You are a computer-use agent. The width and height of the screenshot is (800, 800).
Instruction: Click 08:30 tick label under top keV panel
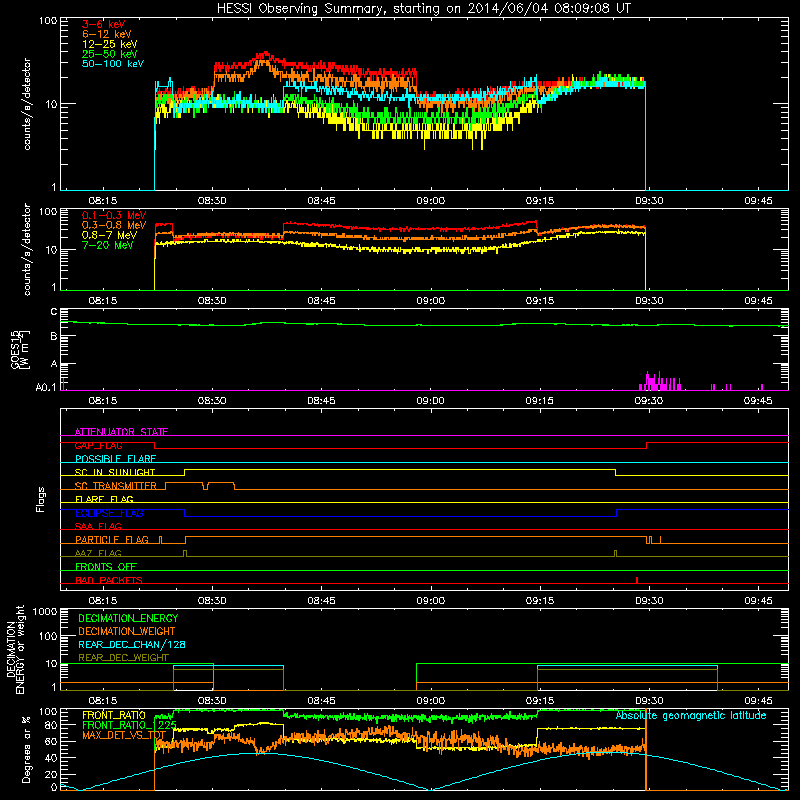(212, 201)
